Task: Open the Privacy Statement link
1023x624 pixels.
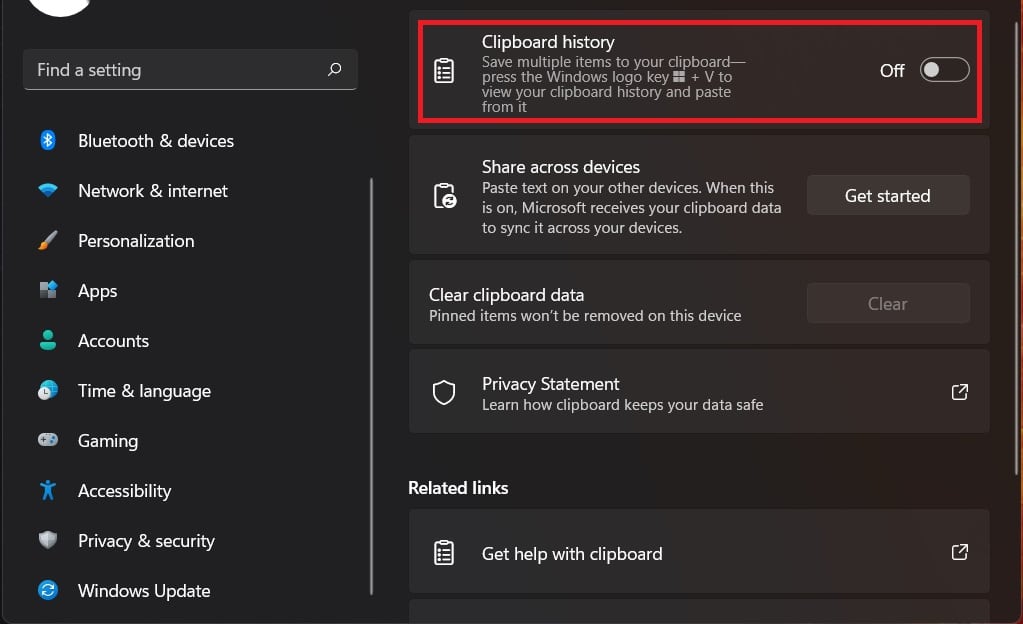Action: [699, 392]
